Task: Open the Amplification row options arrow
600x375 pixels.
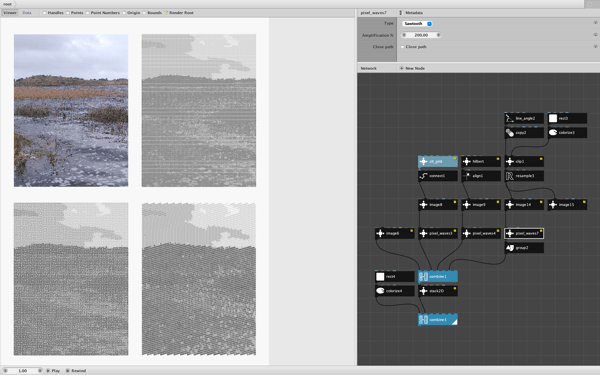Action: (595, 34)
